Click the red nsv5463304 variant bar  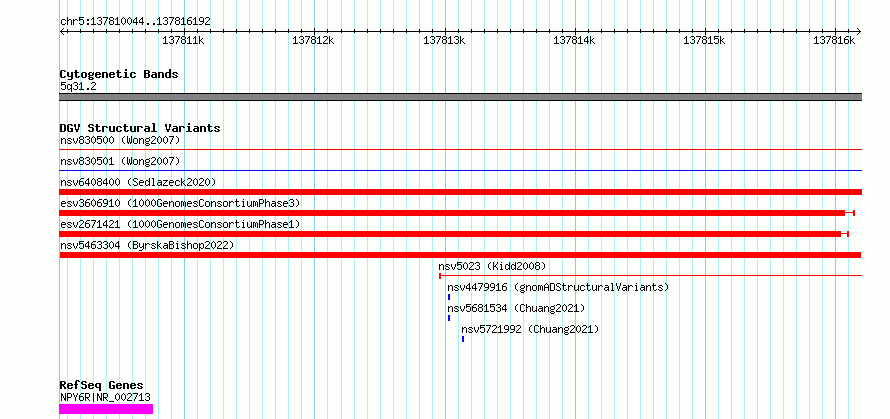(x=460, y=255)
